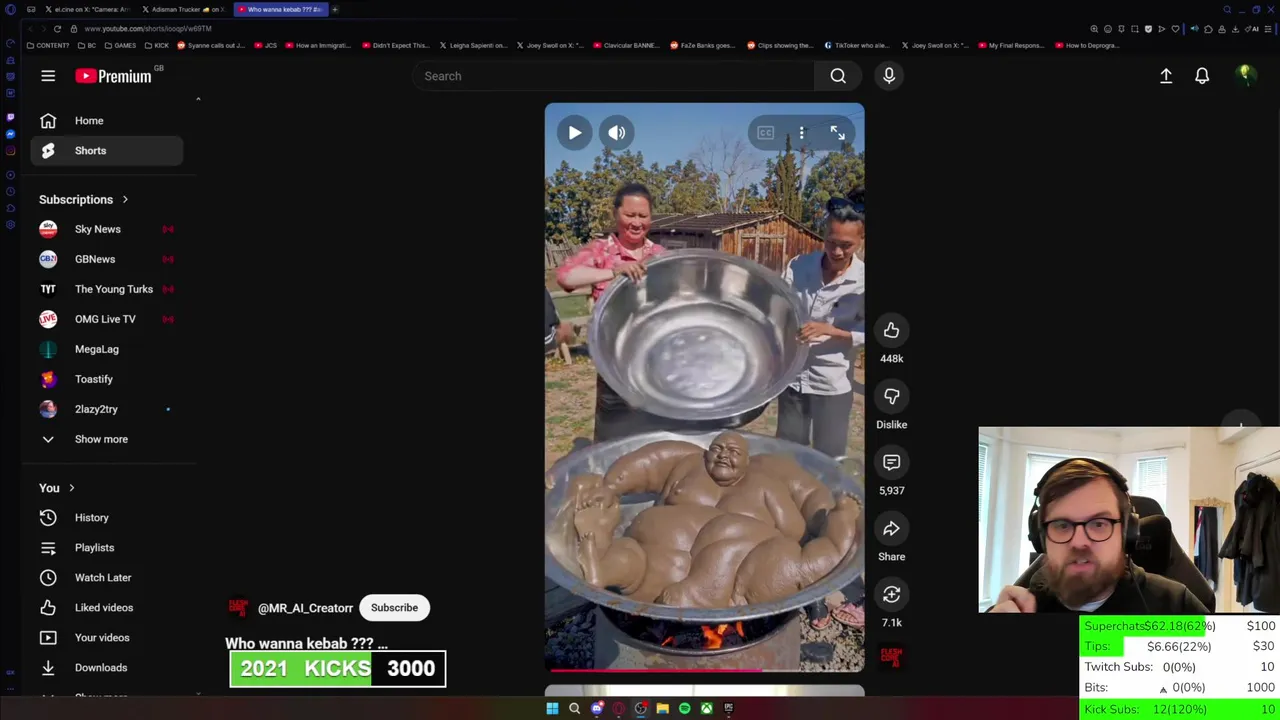
Task: Open the 2lazy2try channel
Action: (107, 409)
